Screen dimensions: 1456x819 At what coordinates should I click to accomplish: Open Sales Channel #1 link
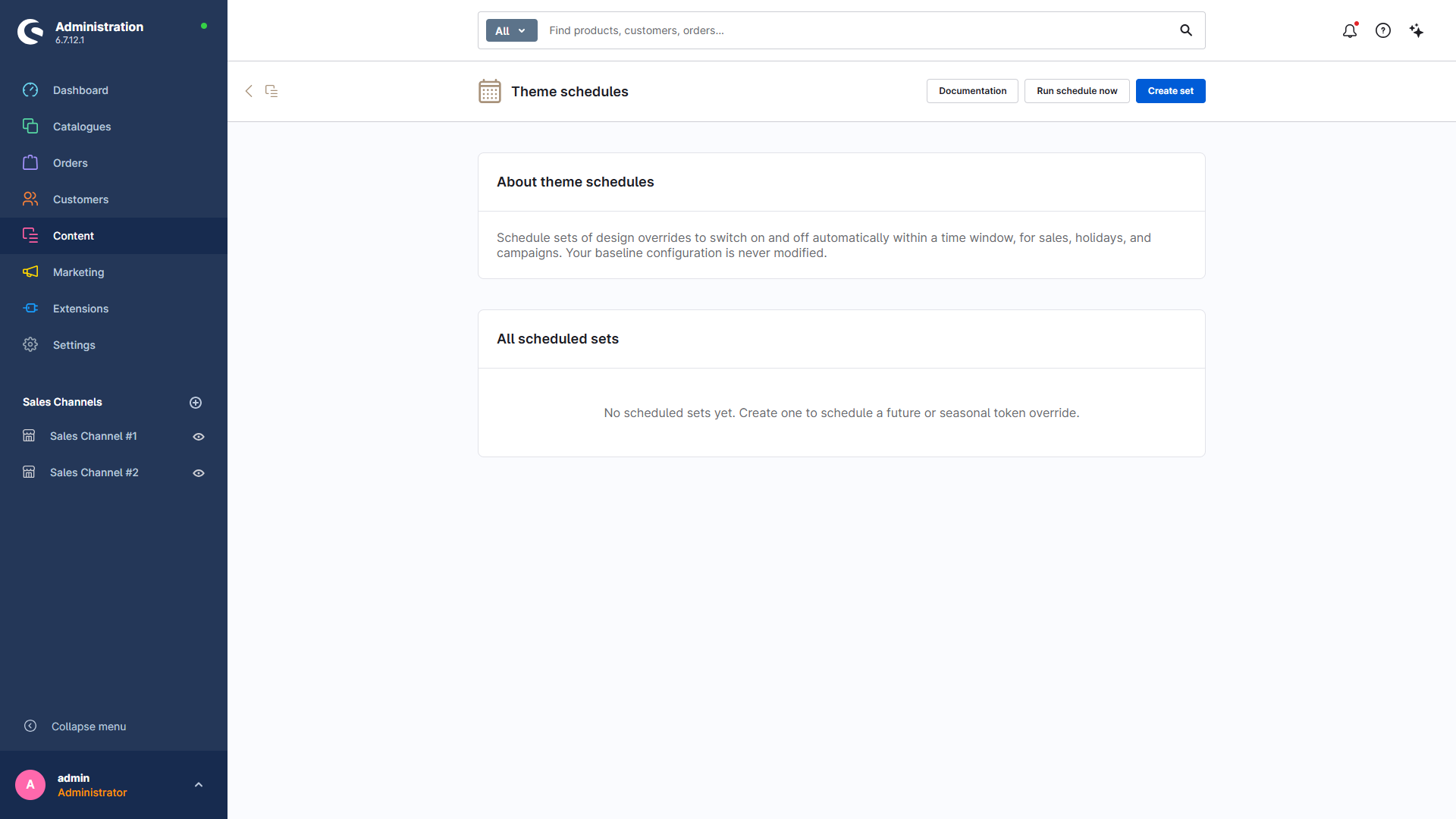pos(93,436)
